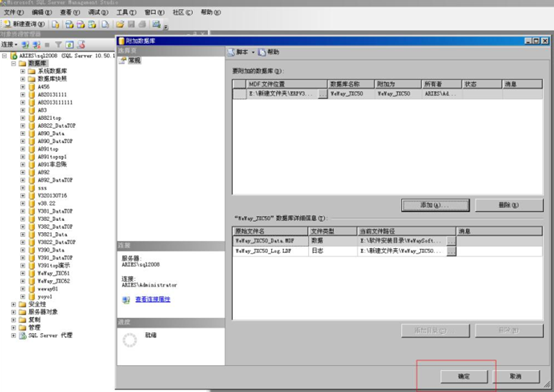Click the Analysis Services MDX Query icon
This screenshot has height=392, width=554.
(x=69, y=24)
